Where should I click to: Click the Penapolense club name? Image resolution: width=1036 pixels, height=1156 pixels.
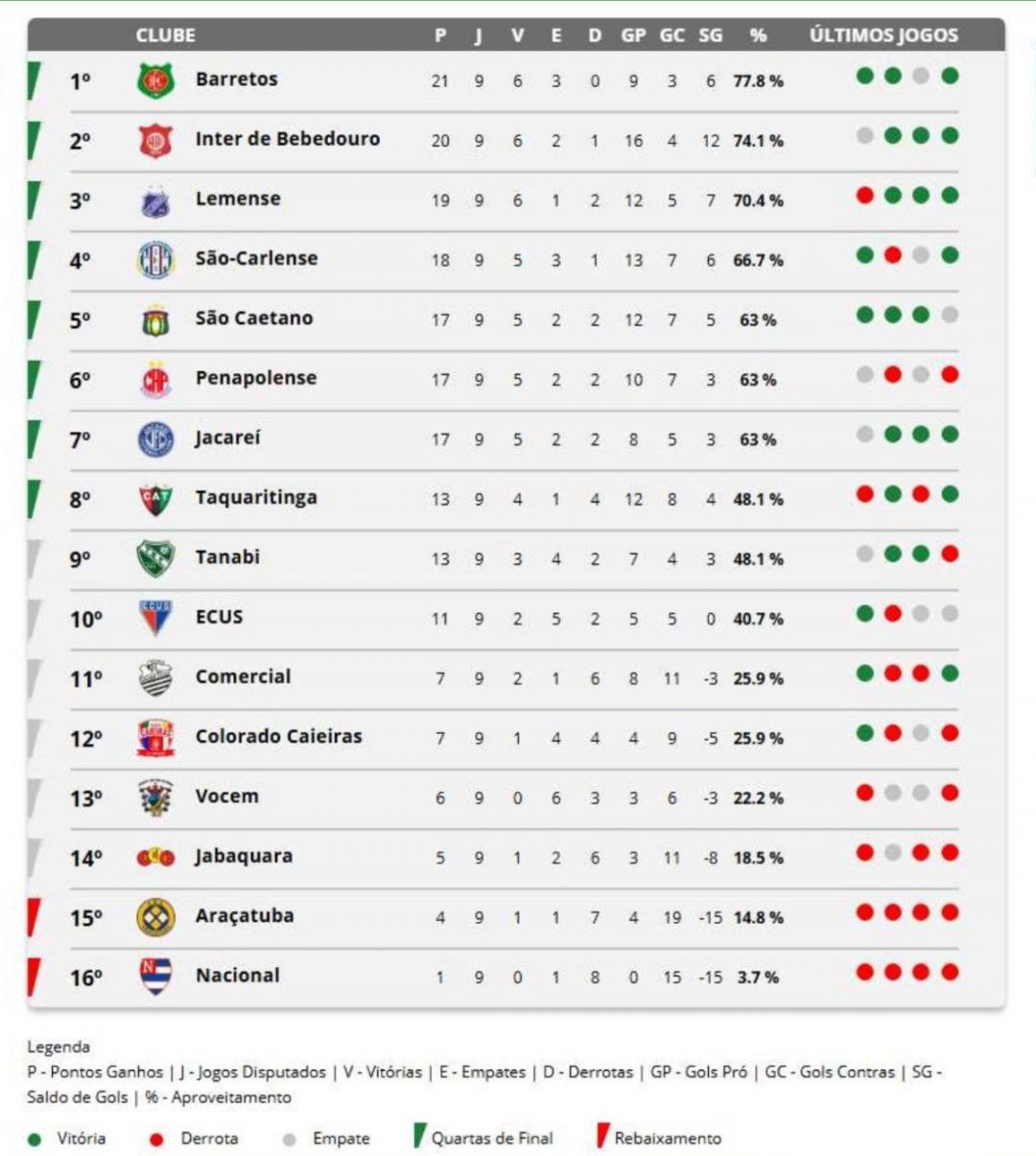click(x=255, y=378)
